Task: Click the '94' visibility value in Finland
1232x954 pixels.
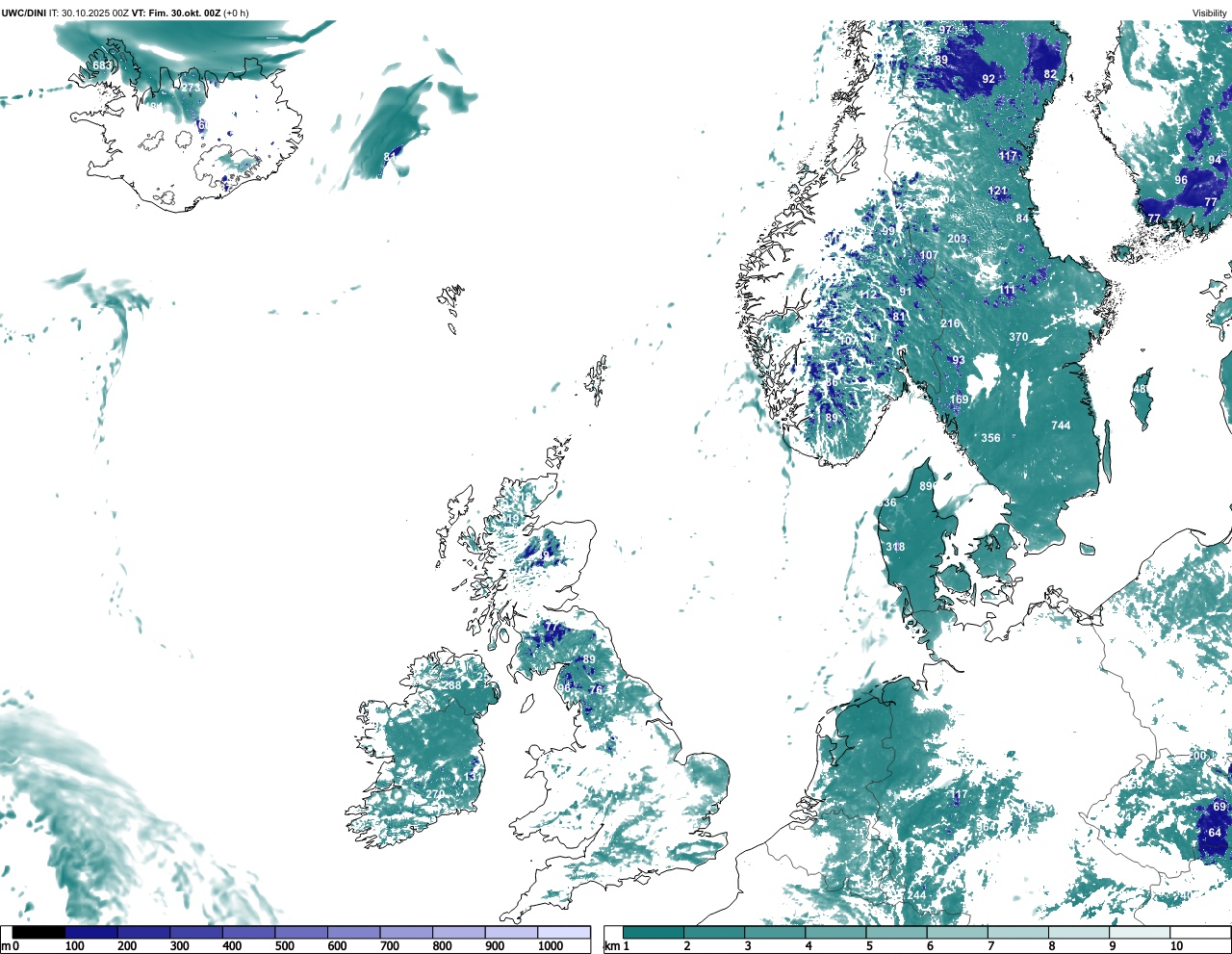Action: coord(1215,161)
